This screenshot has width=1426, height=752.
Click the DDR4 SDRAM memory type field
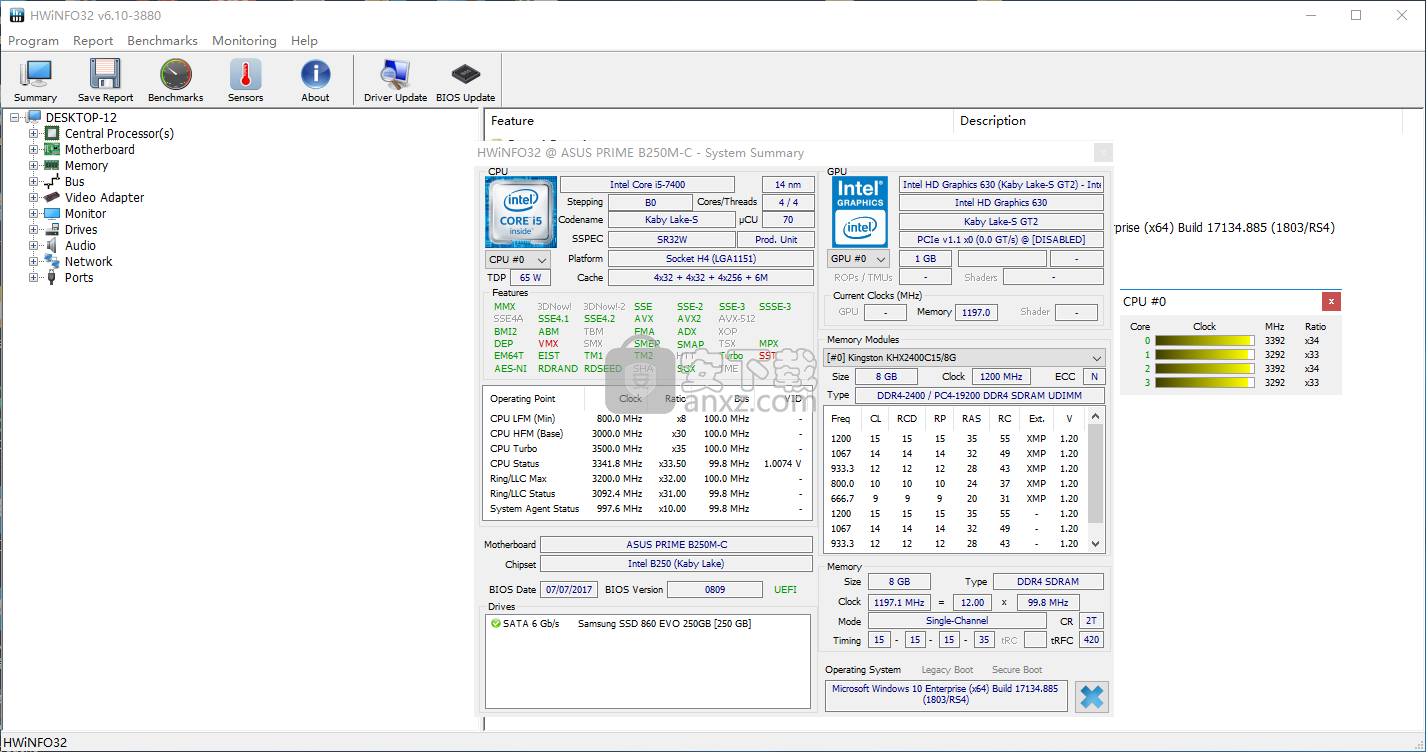tap(1050, 581)
